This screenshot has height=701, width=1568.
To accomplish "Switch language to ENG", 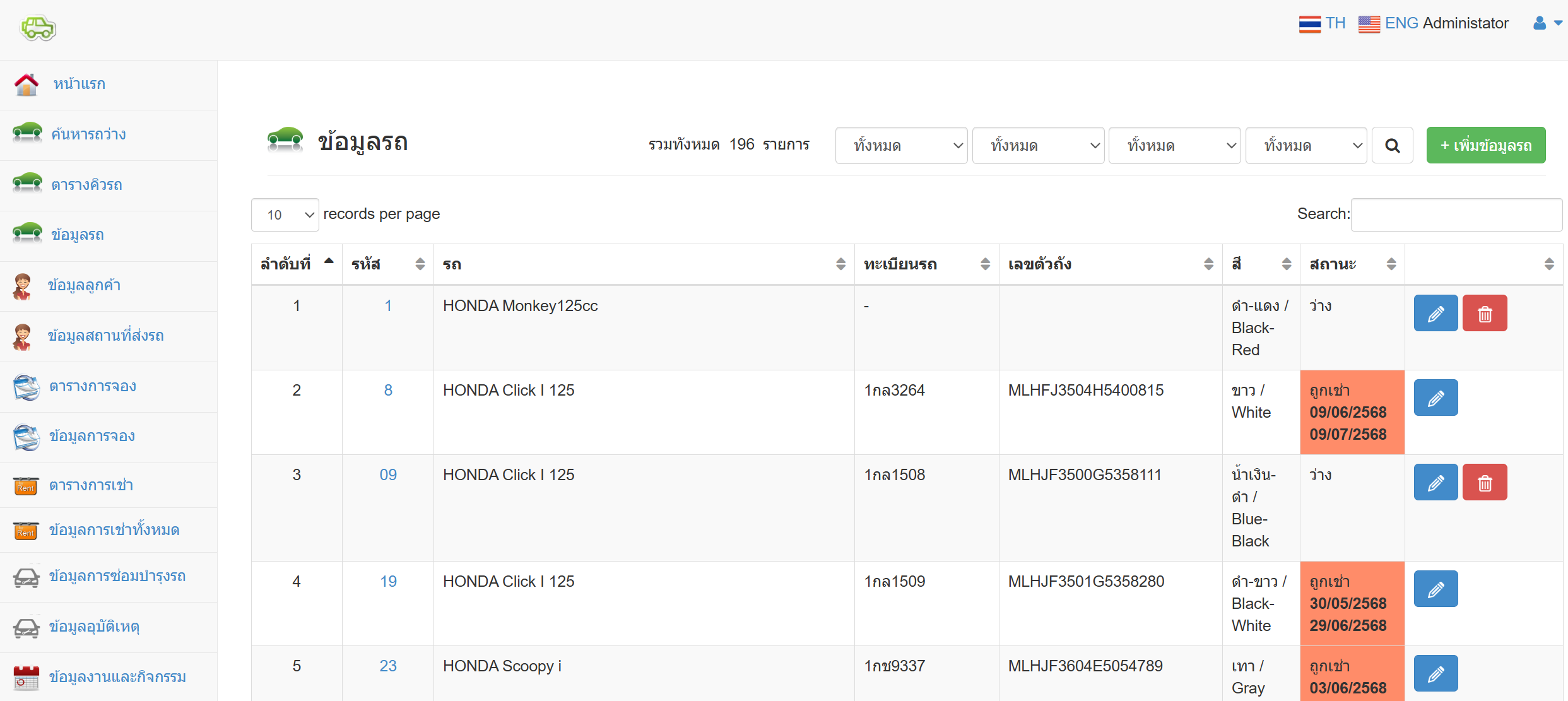I will (1401, 23).
